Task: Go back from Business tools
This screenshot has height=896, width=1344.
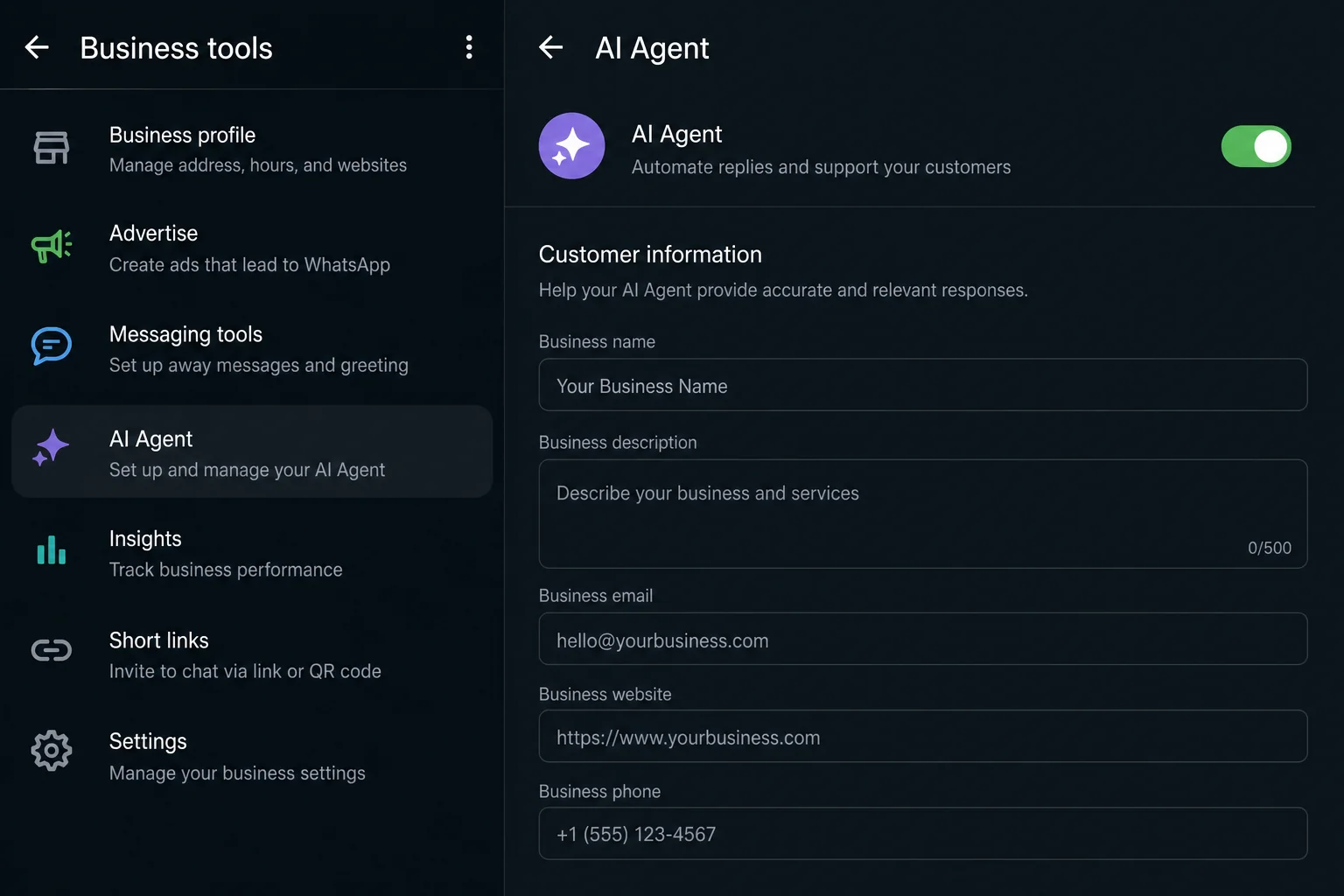Action: [x=37, y=47]
